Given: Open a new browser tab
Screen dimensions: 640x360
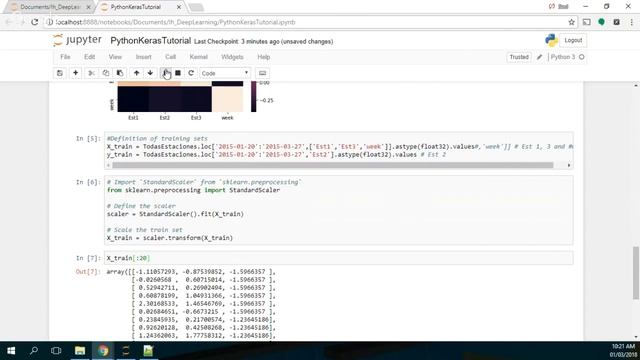Looking at the screenshot, I should pyautogui.click(x=196, y=7).
